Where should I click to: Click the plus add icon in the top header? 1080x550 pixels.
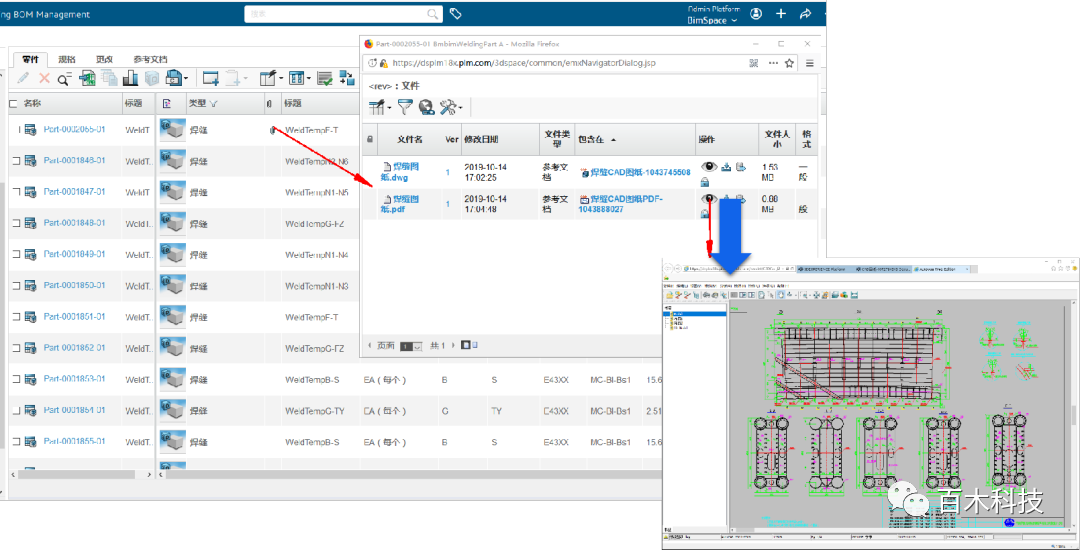[x=781, y=14]
